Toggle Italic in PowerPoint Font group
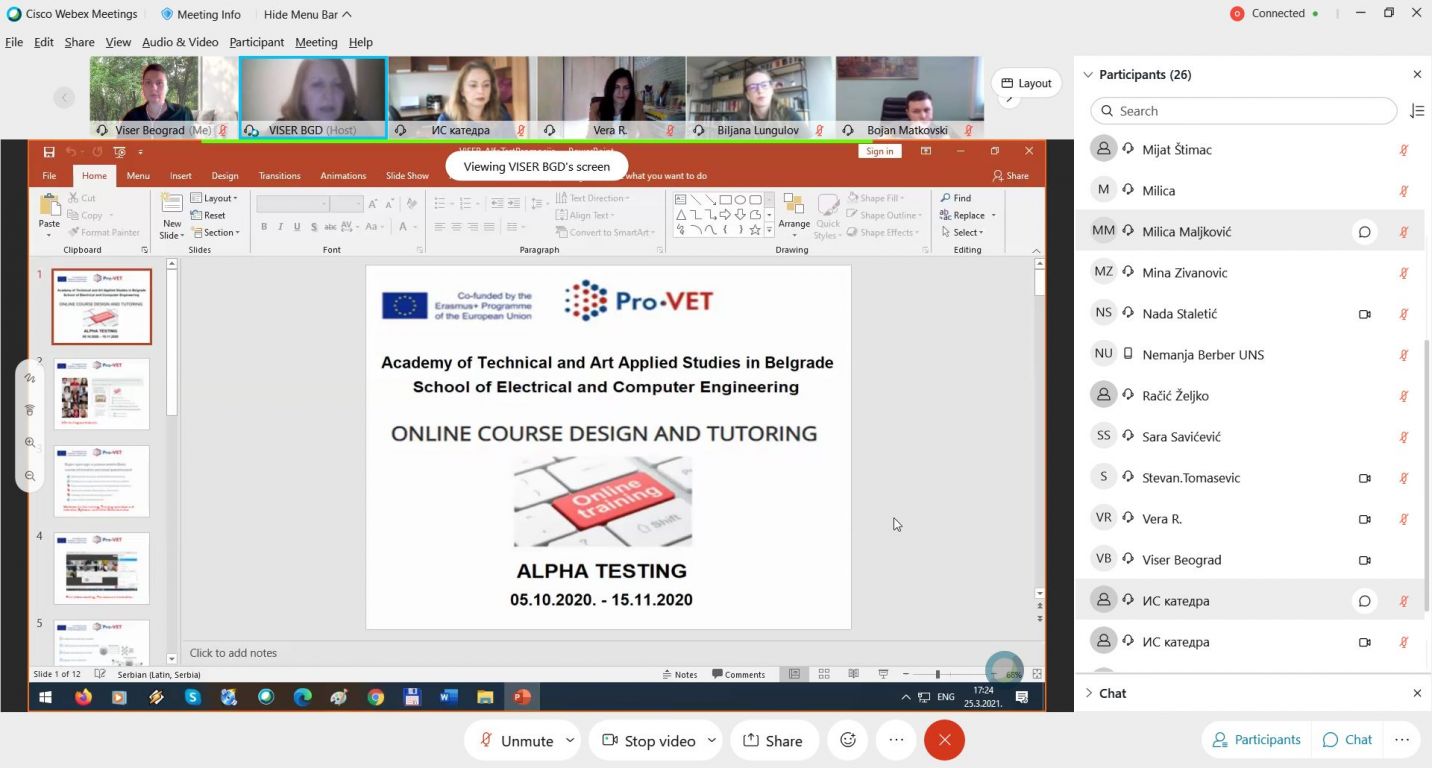 [x=281, y=227]
